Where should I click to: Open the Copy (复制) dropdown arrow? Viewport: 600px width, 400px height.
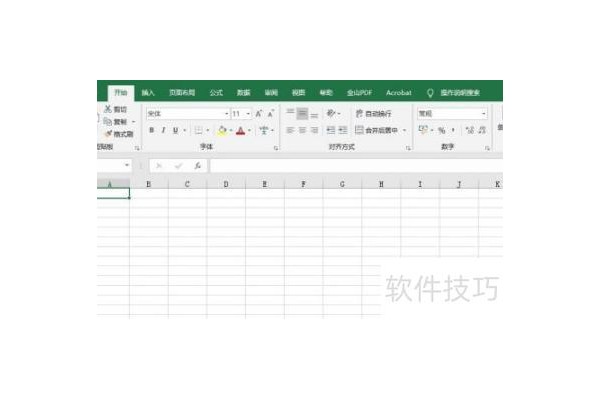(x=134, y=122)
